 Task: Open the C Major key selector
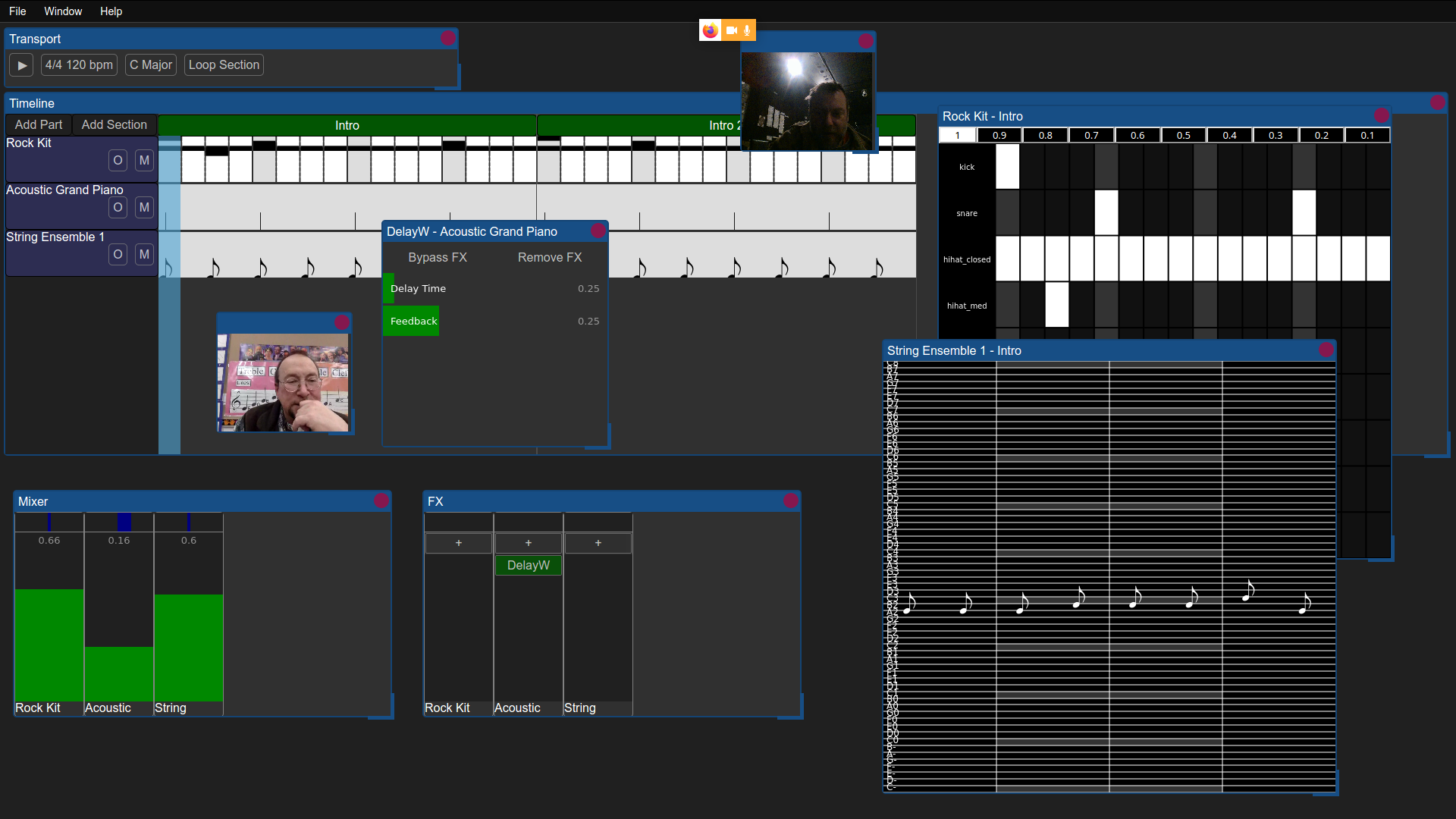click(x=150, y=65)
